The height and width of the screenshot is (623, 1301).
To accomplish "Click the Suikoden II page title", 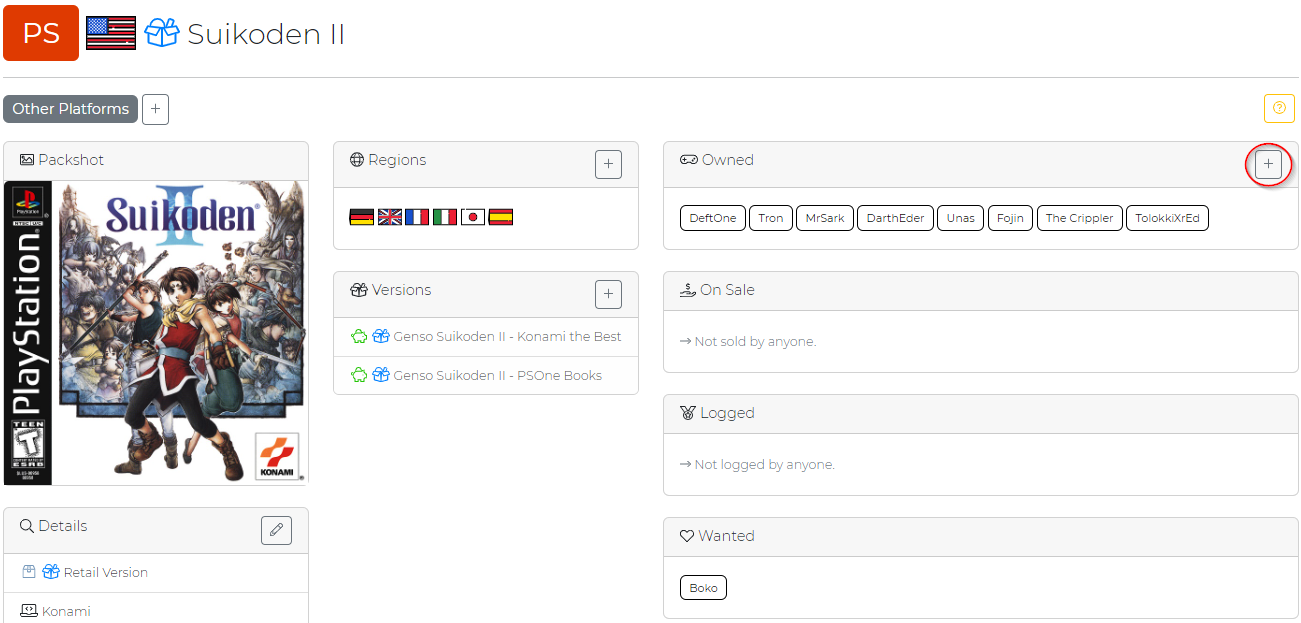I will coord(266,34).
